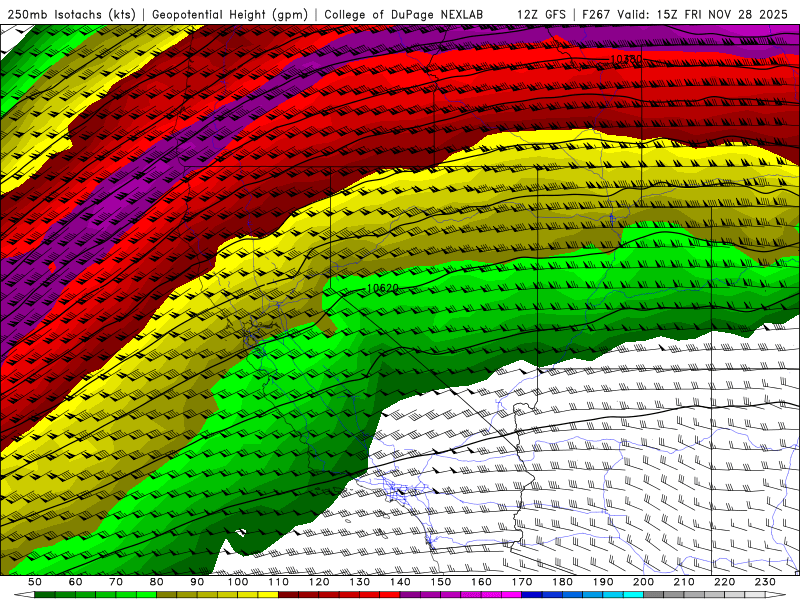Click the legend value 60
Screen dimensions: 800x600
coord(75,582)
